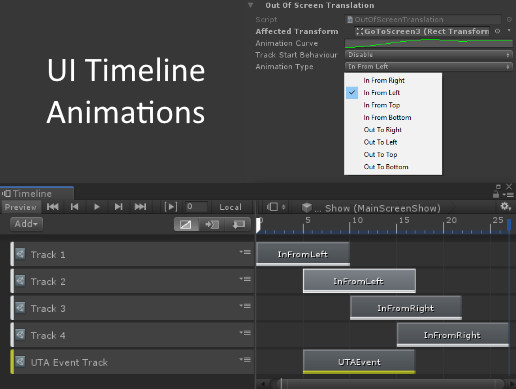Click the blue end marker on the ruler
This screenshot has width=516, height=389.
coord(509,224)
